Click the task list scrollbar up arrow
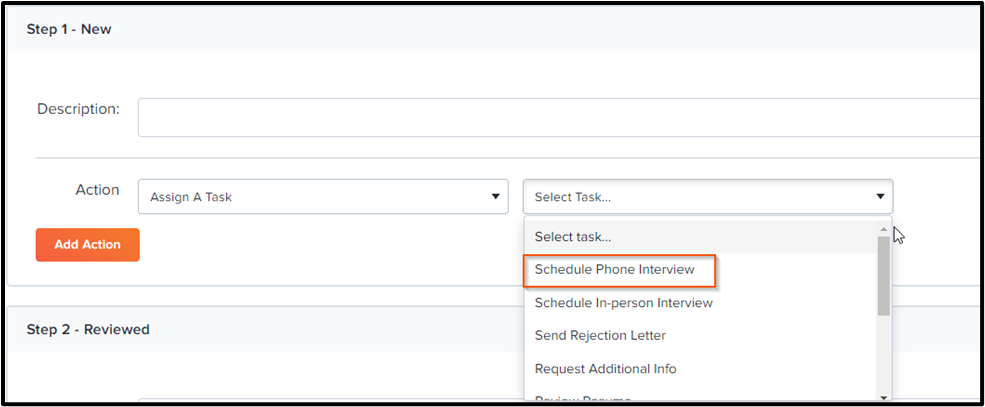 (884, 229)
